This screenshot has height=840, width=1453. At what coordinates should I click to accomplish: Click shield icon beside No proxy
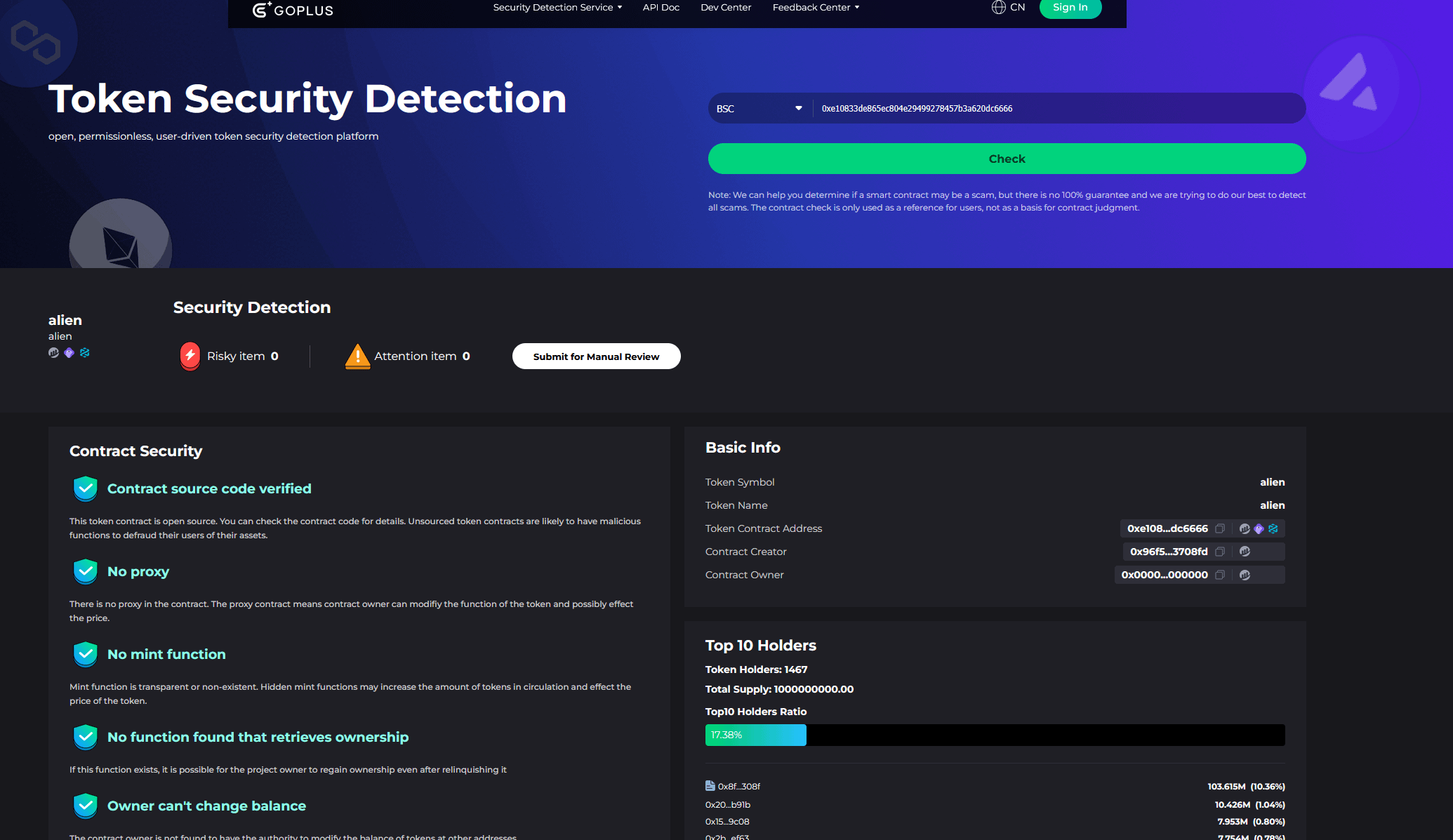point(86,571)
